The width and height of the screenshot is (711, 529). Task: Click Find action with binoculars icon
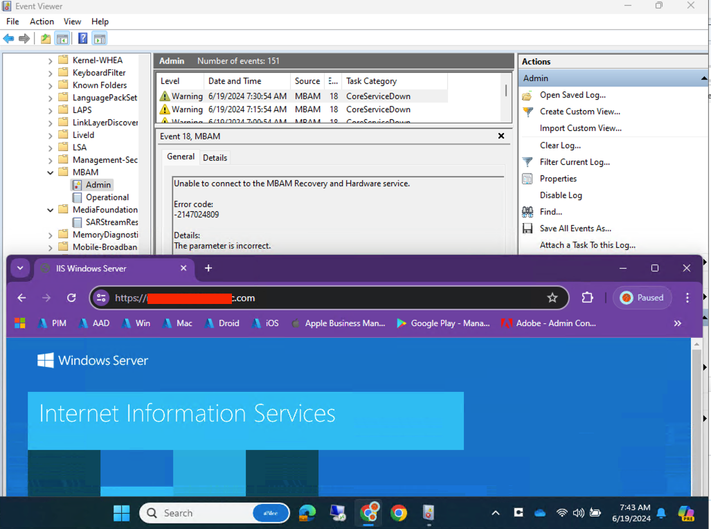550,212
